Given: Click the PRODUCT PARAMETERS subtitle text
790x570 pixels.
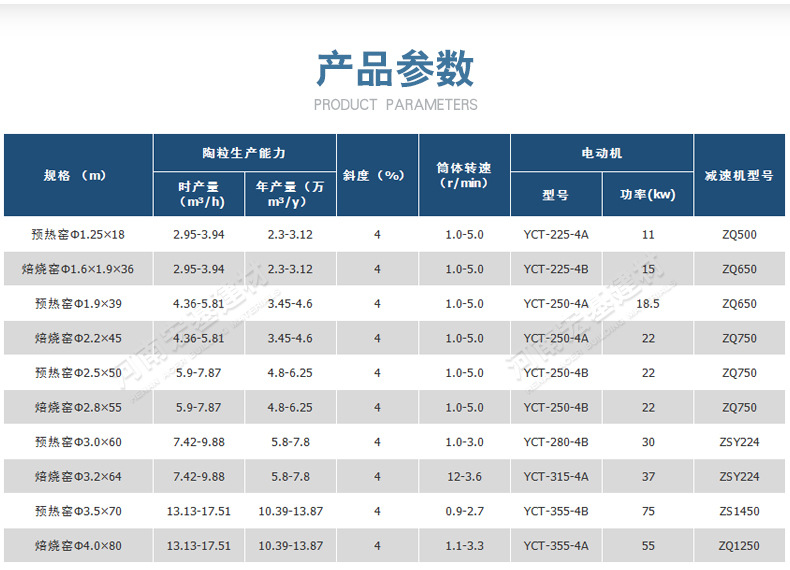Looking at the screenshot, I should point(395,105).
